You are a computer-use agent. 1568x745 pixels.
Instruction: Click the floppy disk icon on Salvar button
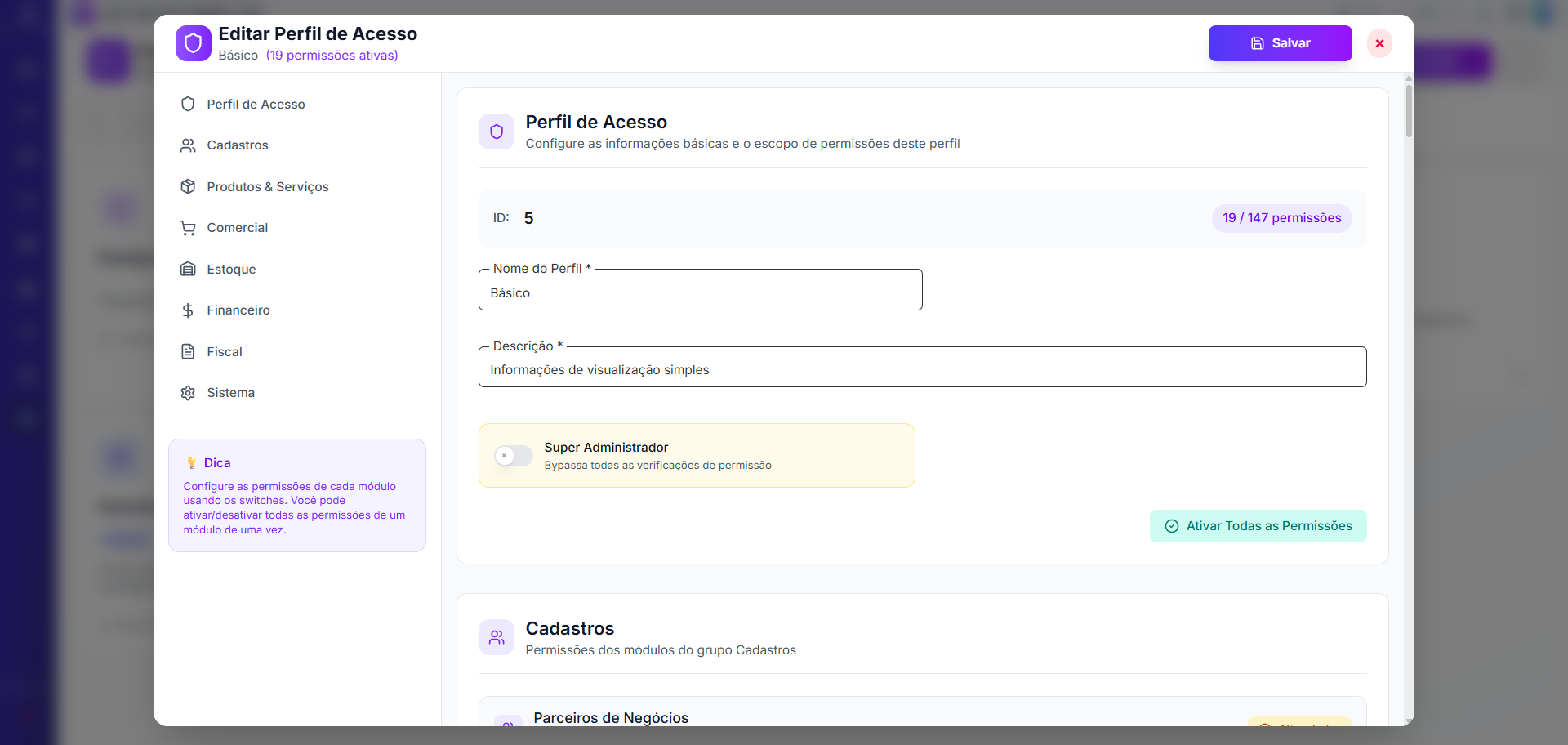[1258, 43]
